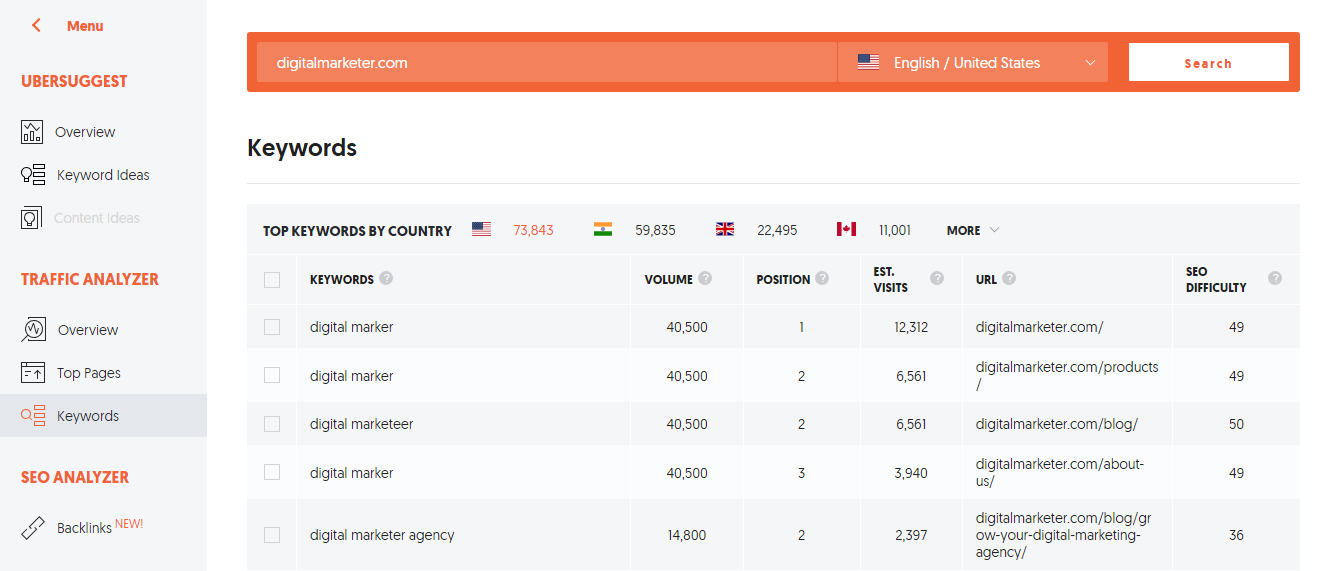
Task: Click the 73,843 US keyword count
Action: pyautogui.click(x=533, y=230)
